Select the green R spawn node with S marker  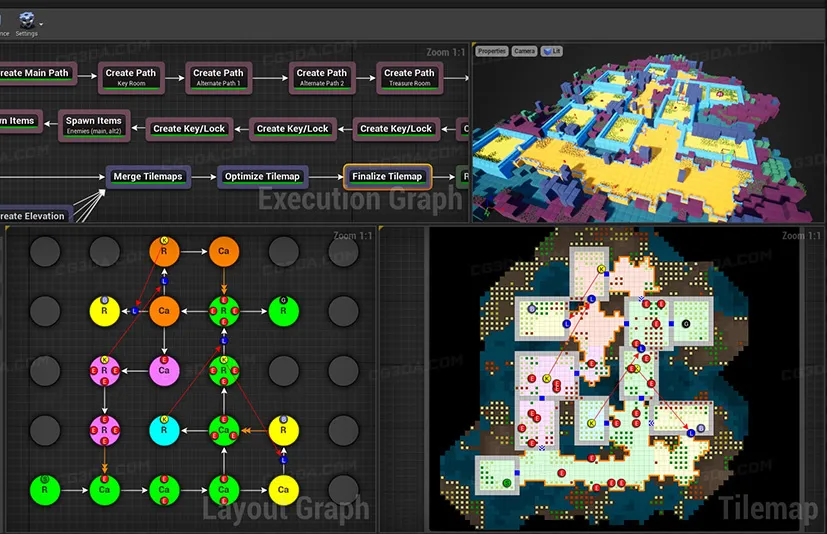click(45, 490)
